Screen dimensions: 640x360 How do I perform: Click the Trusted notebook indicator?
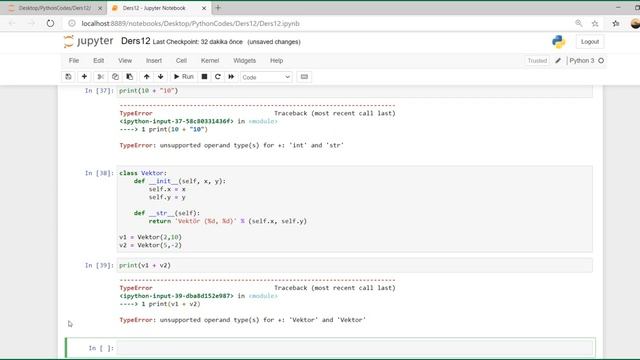[537, 60]
